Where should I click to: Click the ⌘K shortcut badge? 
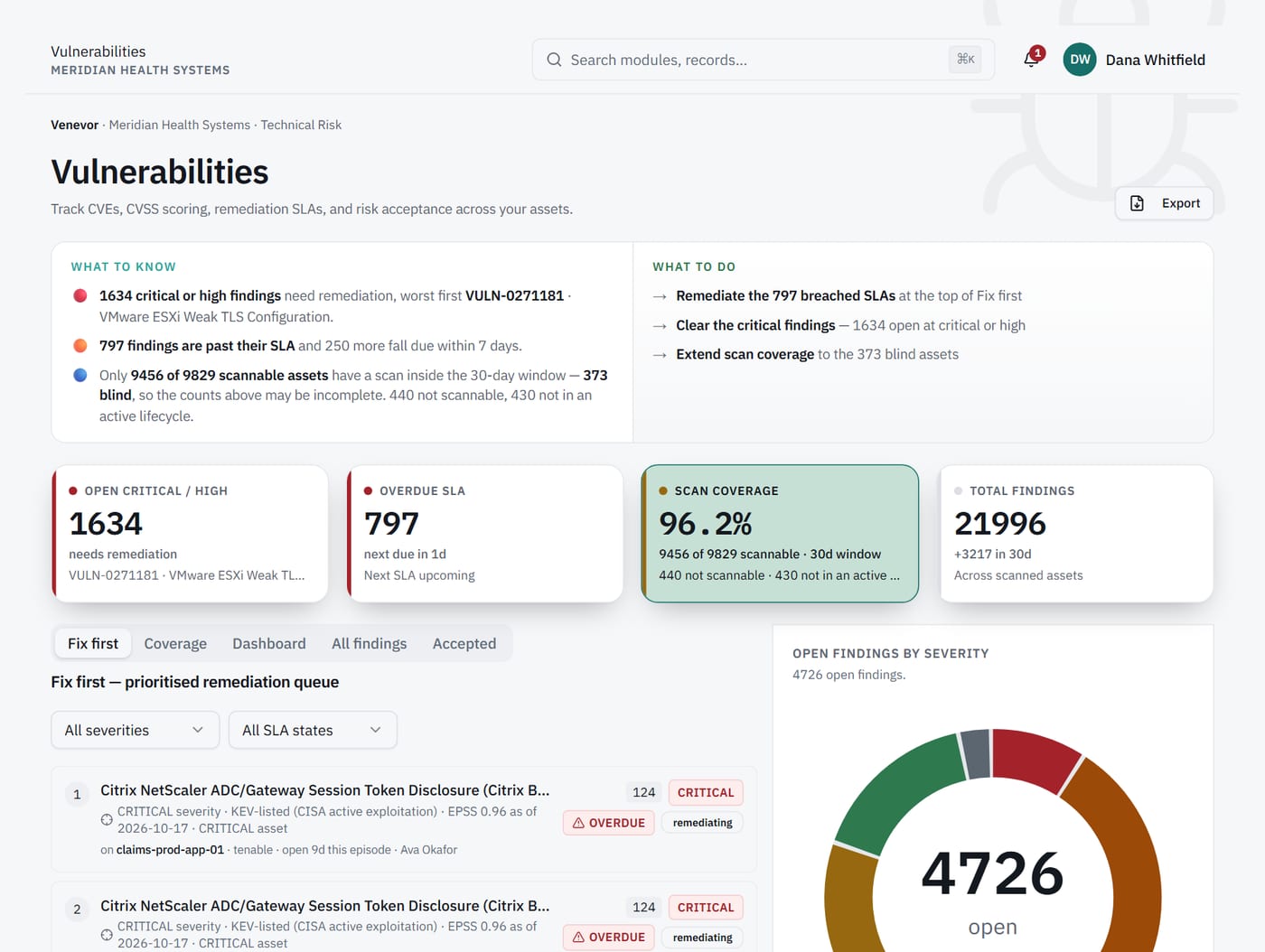966,60
